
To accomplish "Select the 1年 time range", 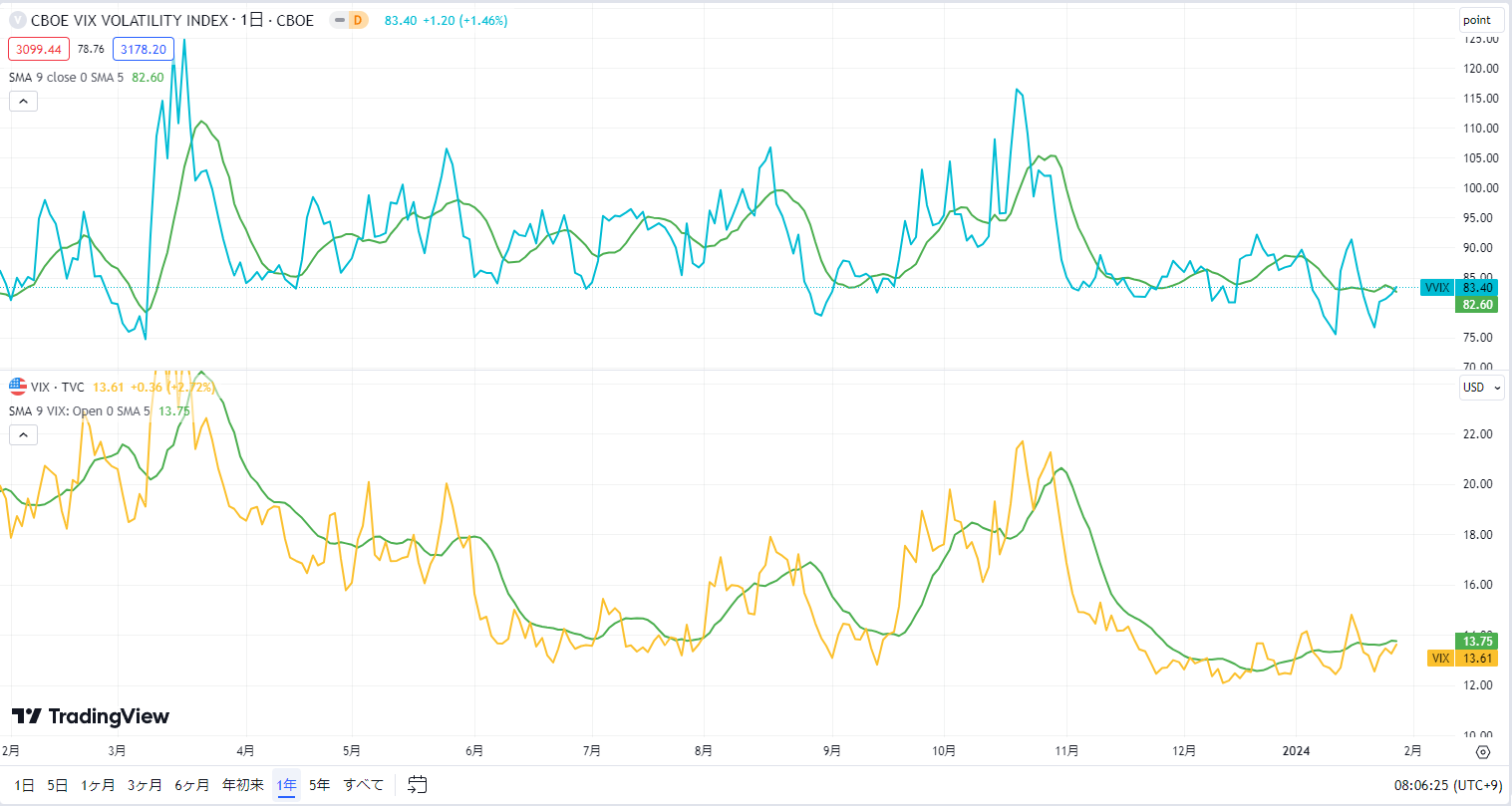I will click(287, 785).
